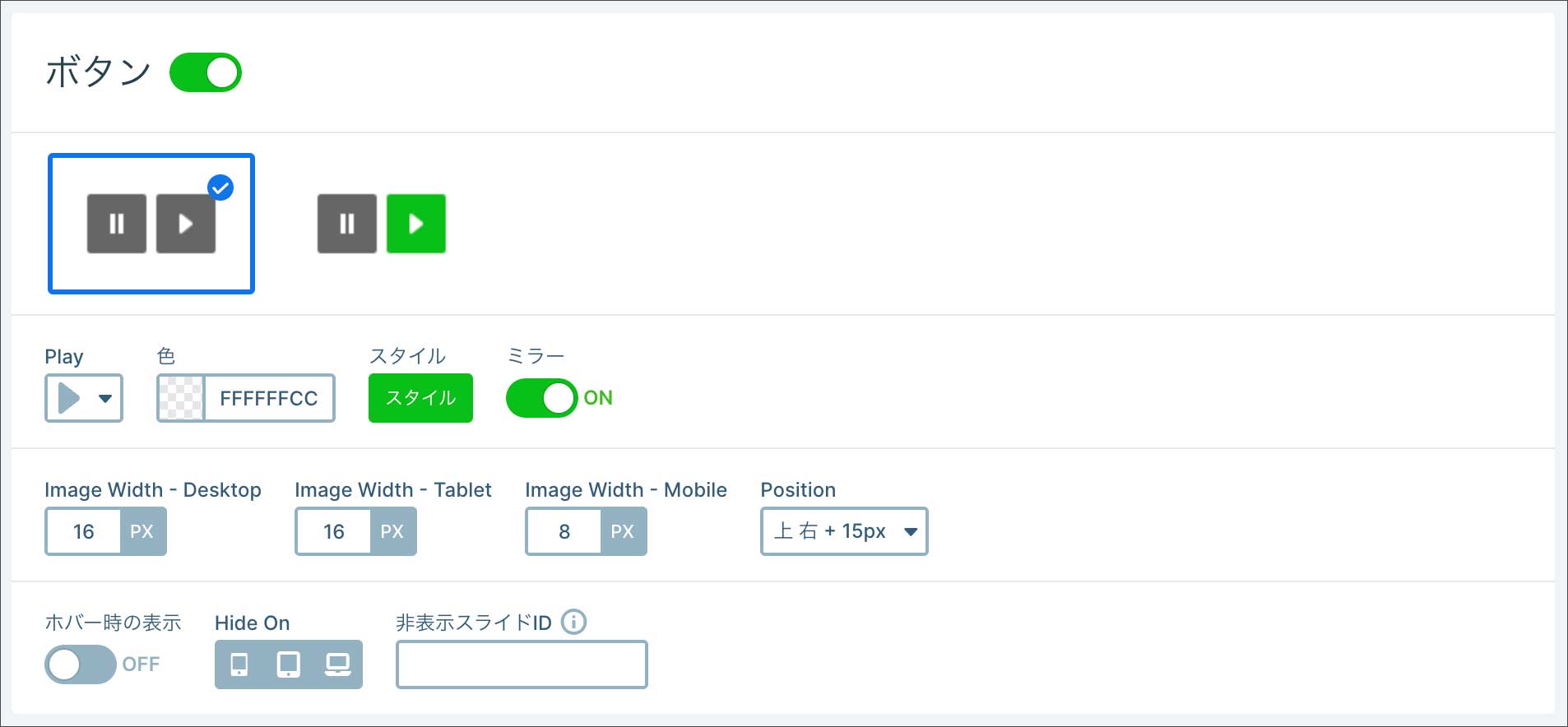
Task: Hide on desktop laptop icon
Action: (337, 664)
